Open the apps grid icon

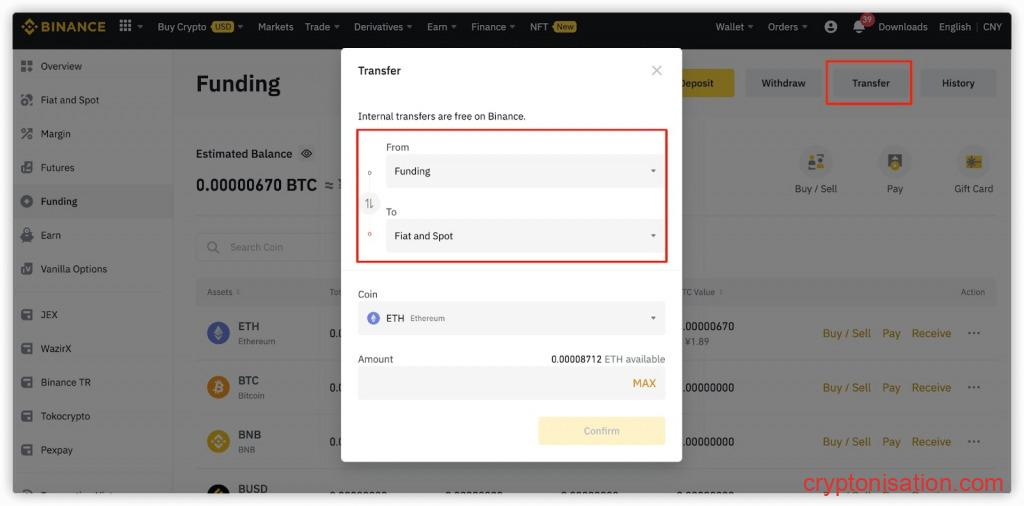pyautogui.click(x=125, y=27)
